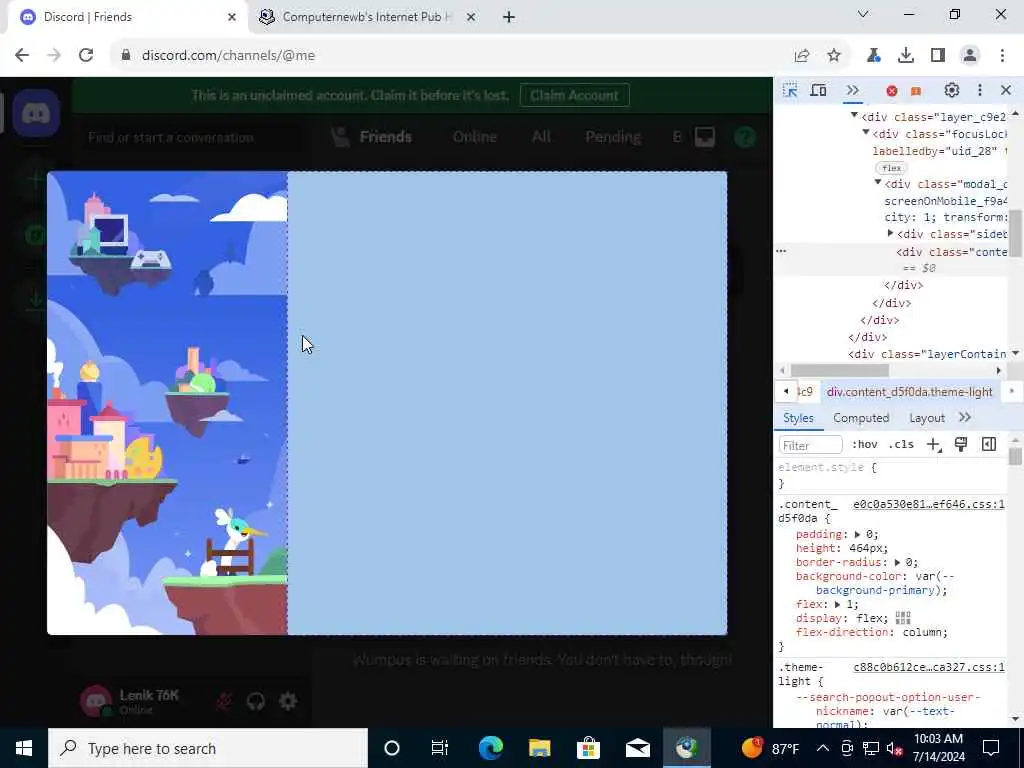Focus the styles Filter input field
Image resolution: width=1024 pixels, height=768 pixels.
pyautogui.click(x=810, y=445)
